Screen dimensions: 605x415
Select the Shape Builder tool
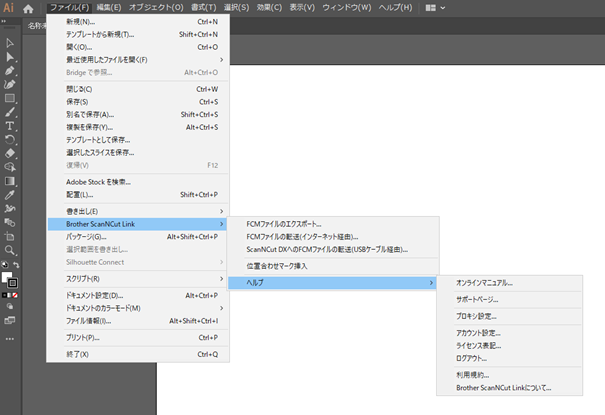point(10,167)
